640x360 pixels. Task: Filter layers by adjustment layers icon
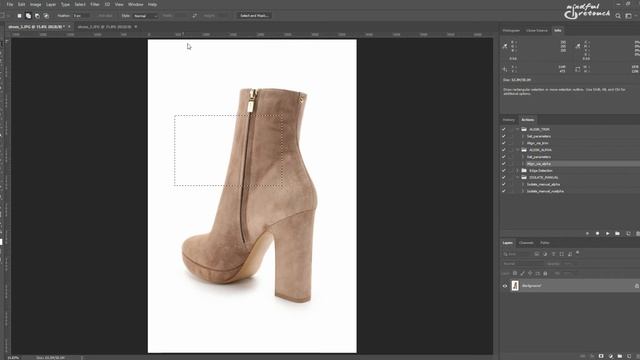click(x=545, y=254)
